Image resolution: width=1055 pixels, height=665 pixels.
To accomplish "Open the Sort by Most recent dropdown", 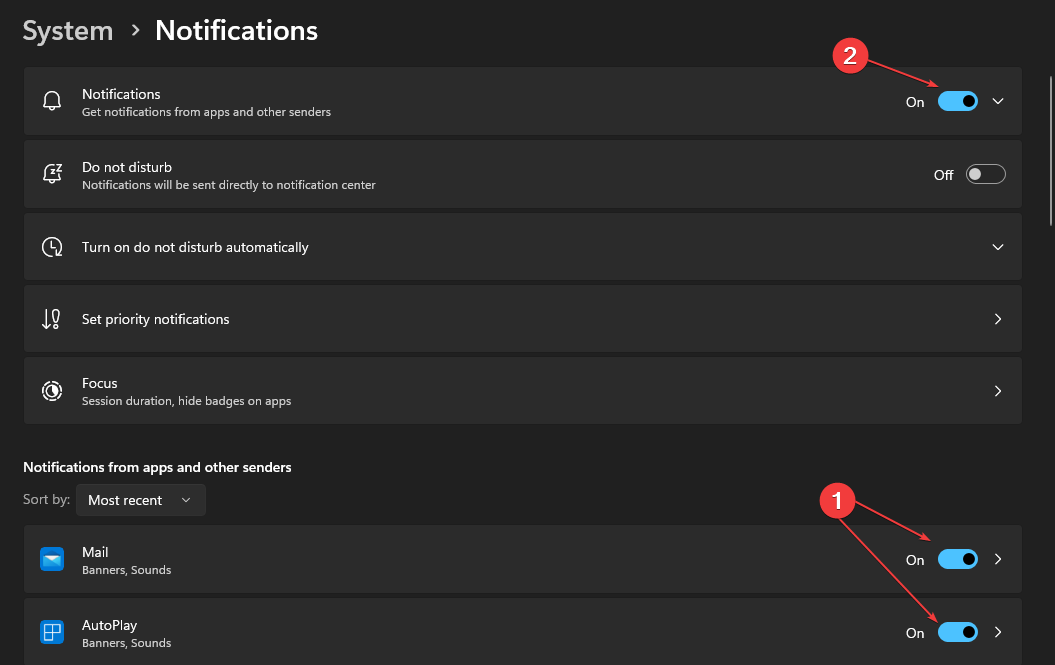I will [x=140, y=500].
